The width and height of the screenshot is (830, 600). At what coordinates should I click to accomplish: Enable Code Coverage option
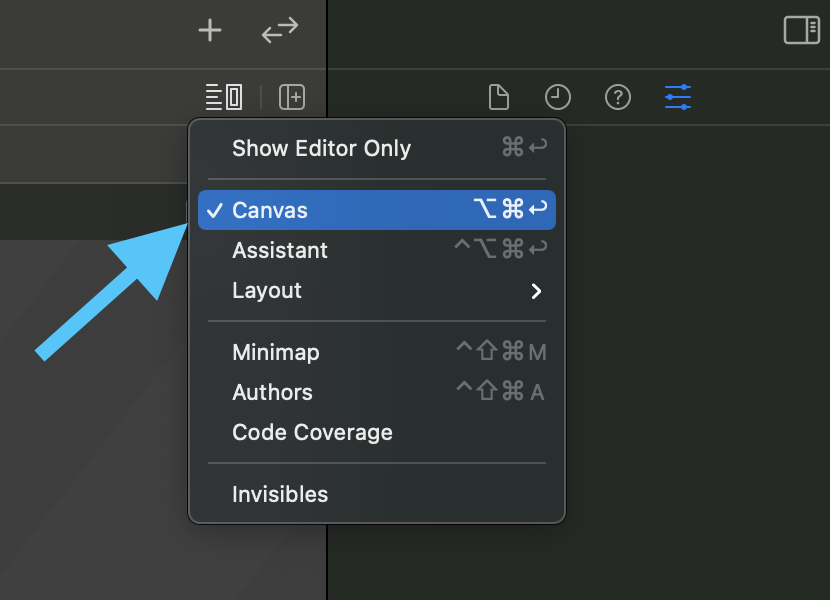[377, 432]
